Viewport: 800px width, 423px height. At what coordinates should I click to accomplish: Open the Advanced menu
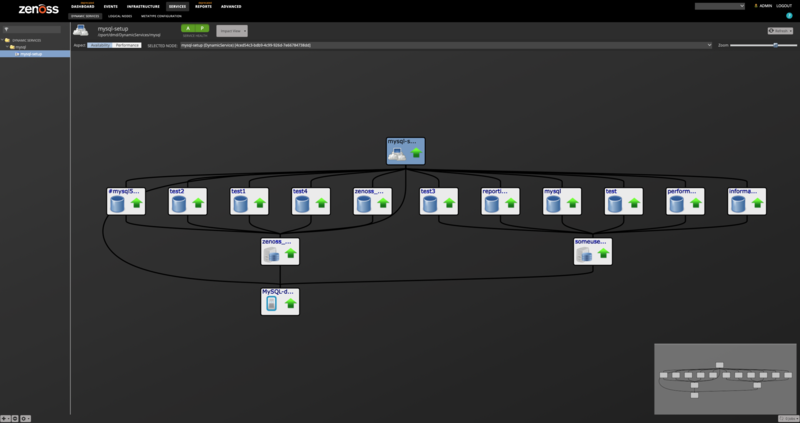click(x=231, y=7)
